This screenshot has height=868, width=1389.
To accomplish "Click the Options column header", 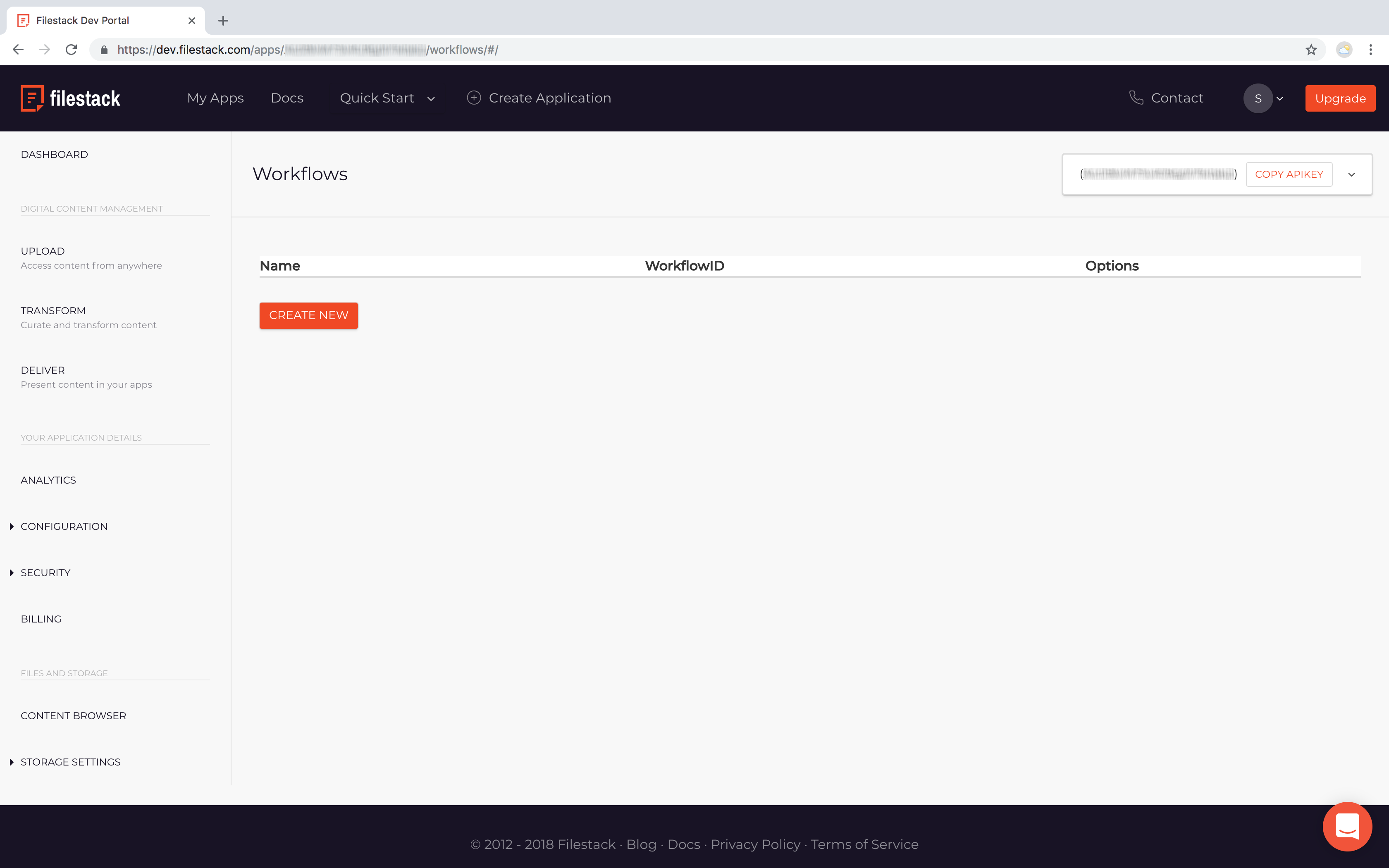I will (1112, 266).
